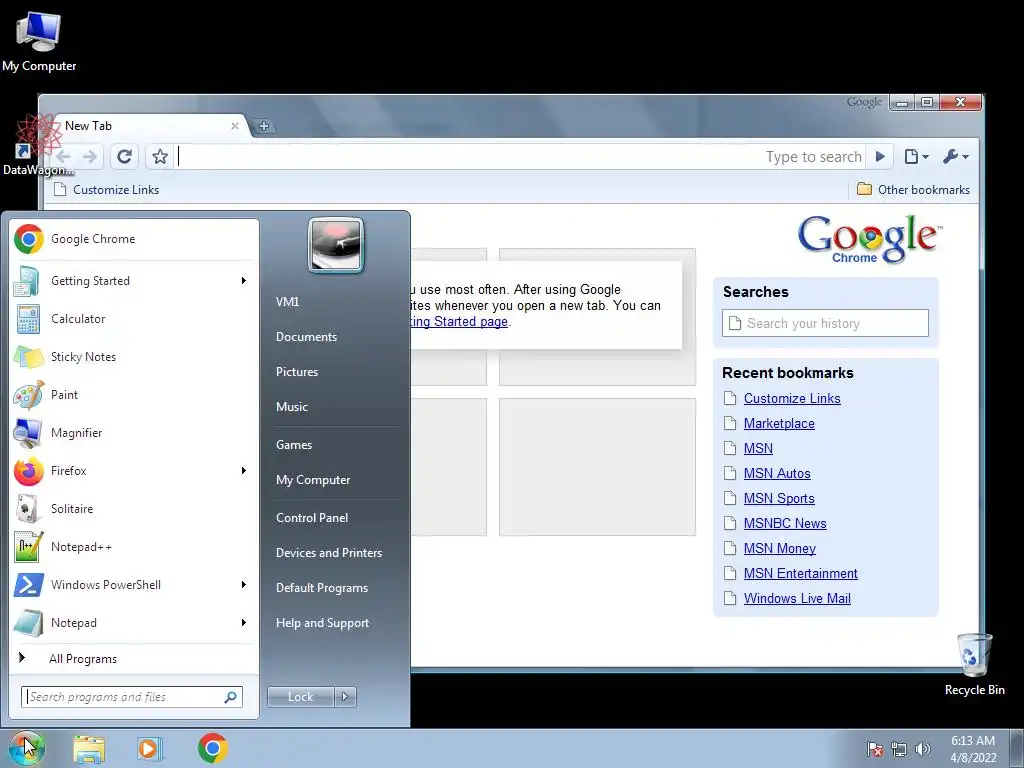Launch Calculator from Start menu
This screenshot has height=768, width=1024.
click(x=134, y=319)
